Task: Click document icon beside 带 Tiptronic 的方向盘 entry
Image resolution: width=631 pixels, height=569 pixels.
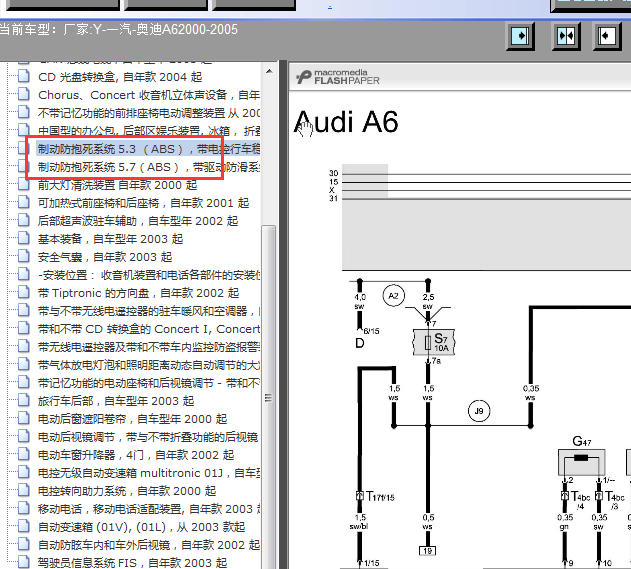Action: 24,292
